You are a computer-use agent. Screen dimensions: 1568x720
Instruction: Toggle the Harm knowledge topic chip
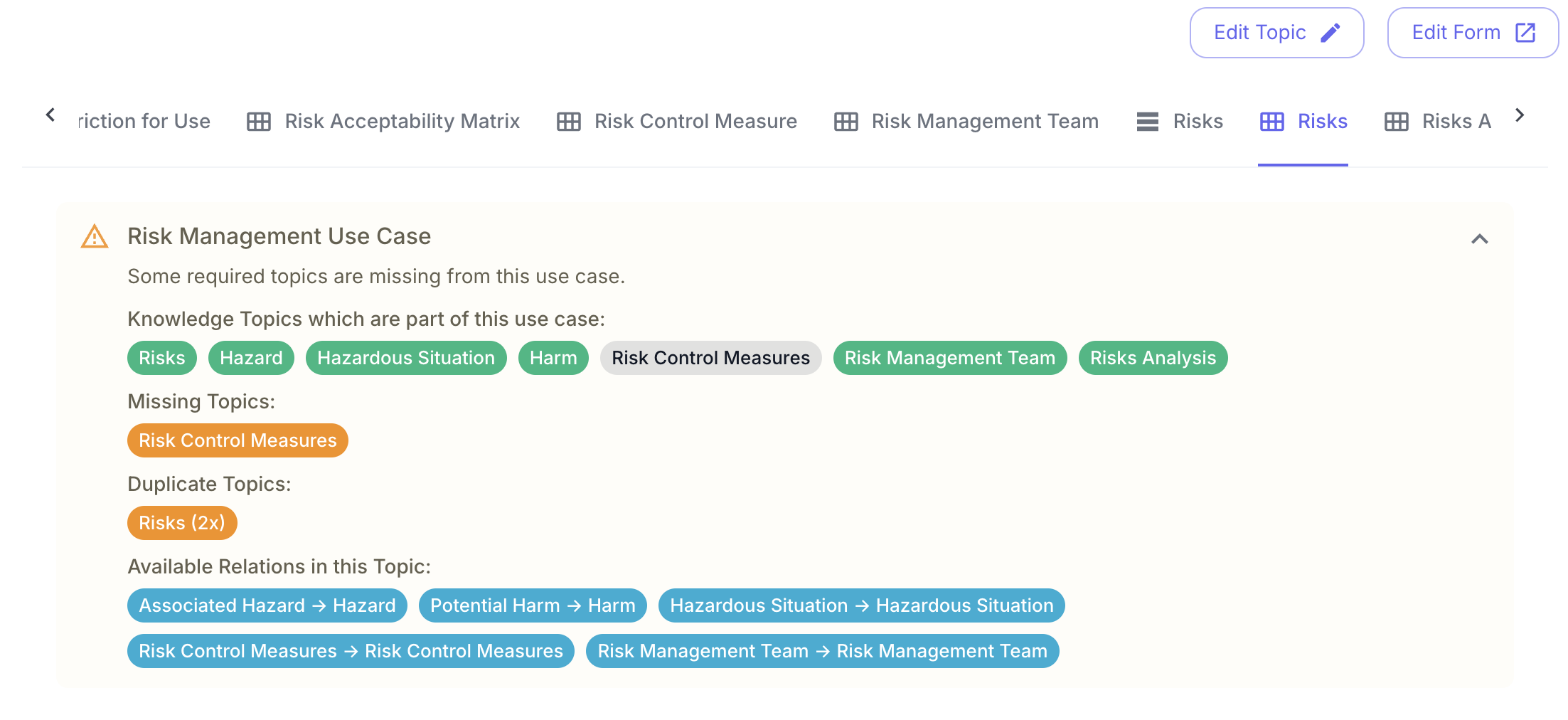tap(553, 358)
